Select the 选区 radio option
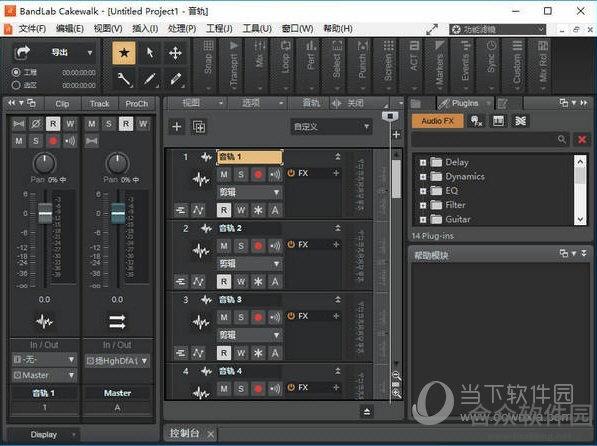The width and height of the screenshot is (597, 446). click(x=16, y=85)
